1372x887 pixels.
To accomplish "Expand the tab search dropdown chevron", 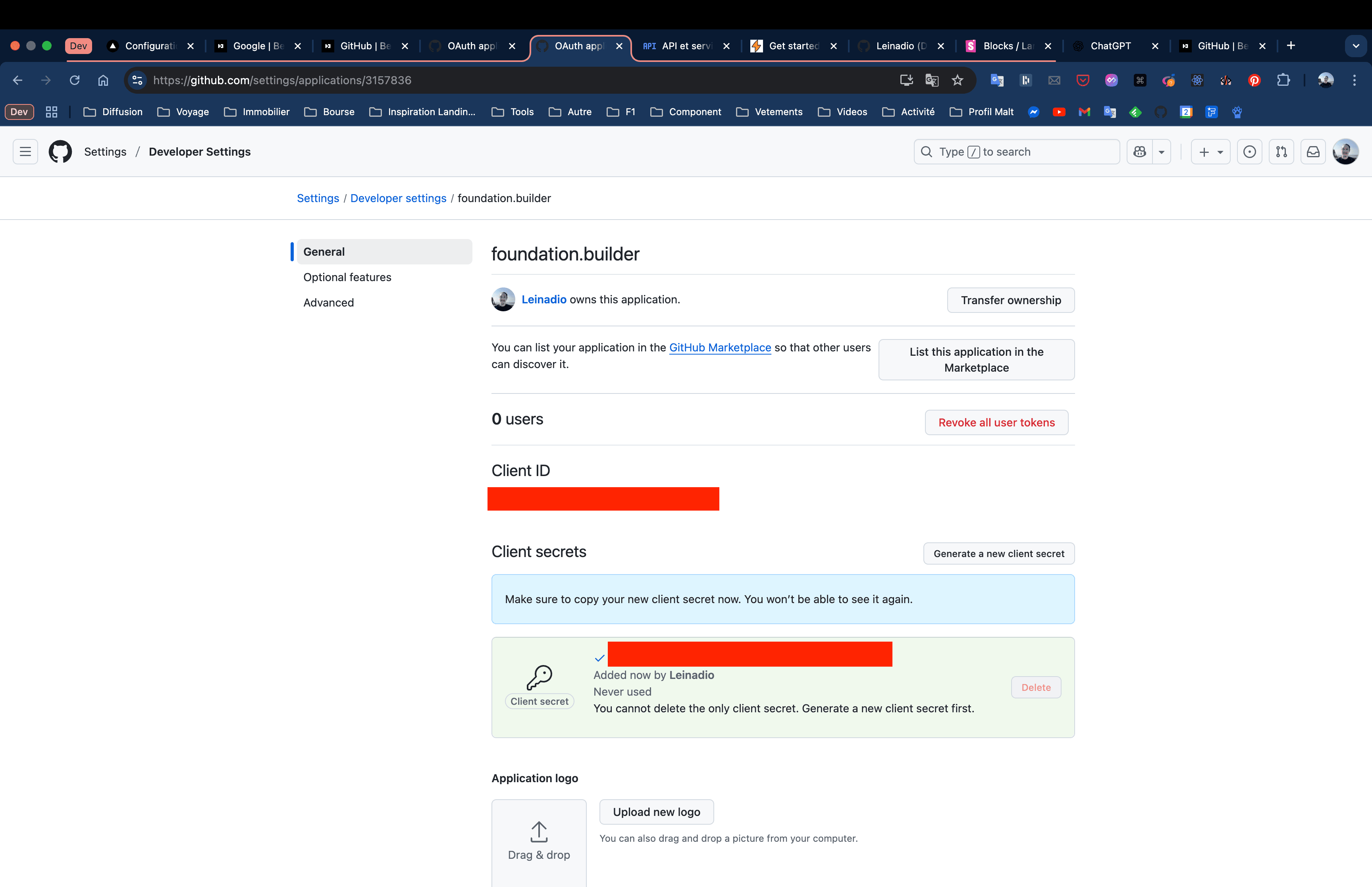I will click(1355, 46).
